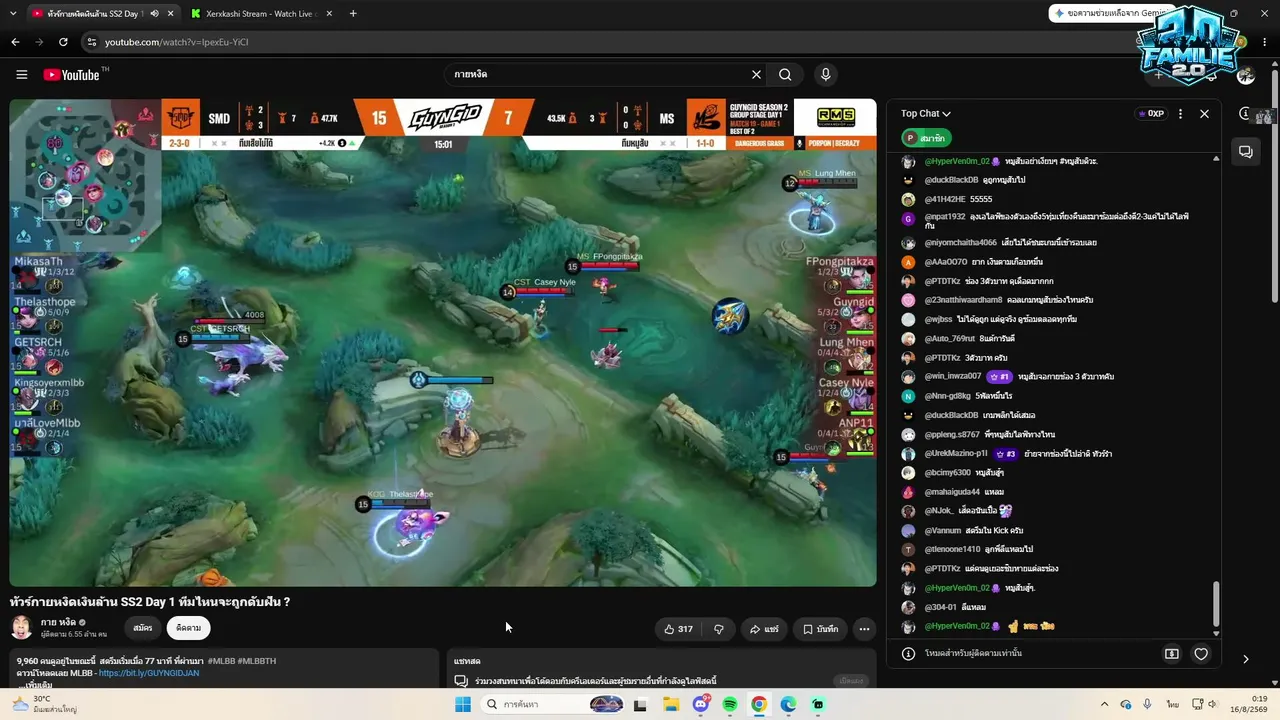This screenshot has width=1280, height=720.
Task: Open the channel avatar beside the title
Action: [x=21, y=627]
